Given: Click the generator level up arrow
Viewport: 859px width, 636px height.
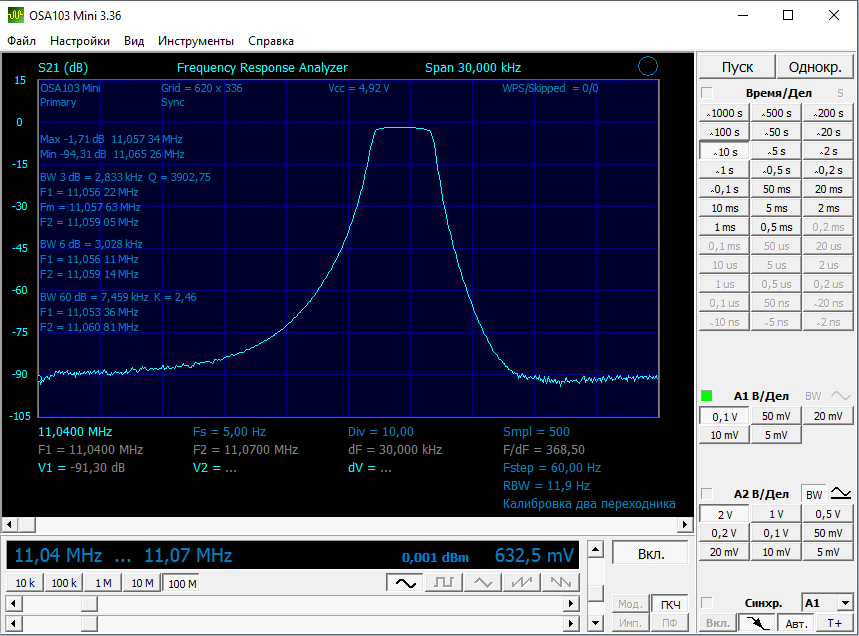Looking at the screenshot, I should (x=595, y=549).
